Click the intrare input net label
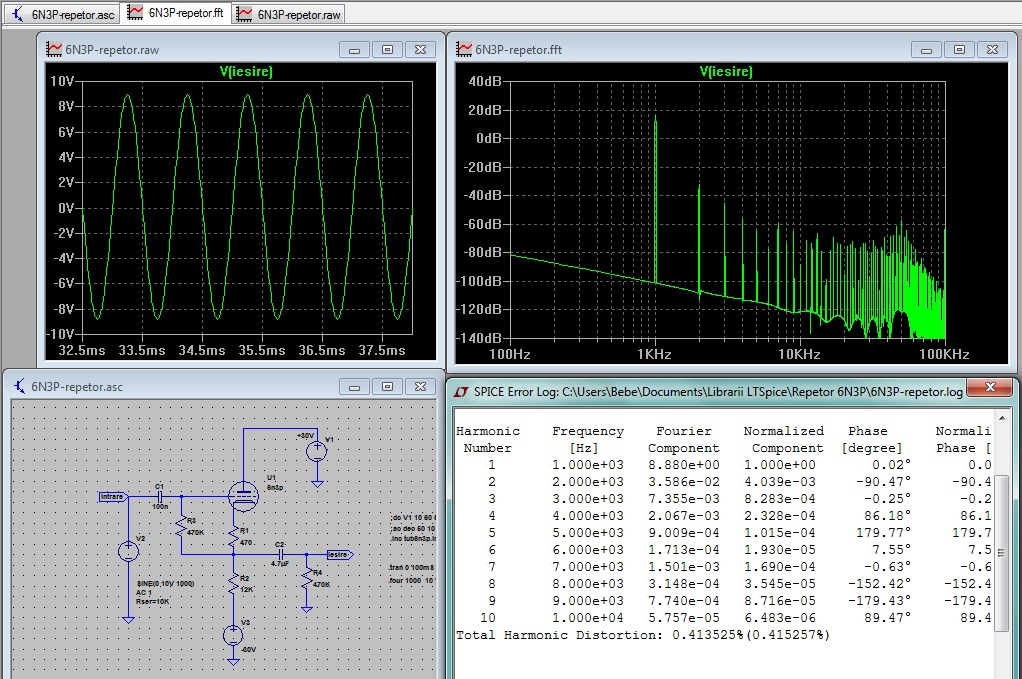The width and height of the screenshot is (1022, 679). tap(113, 497)
